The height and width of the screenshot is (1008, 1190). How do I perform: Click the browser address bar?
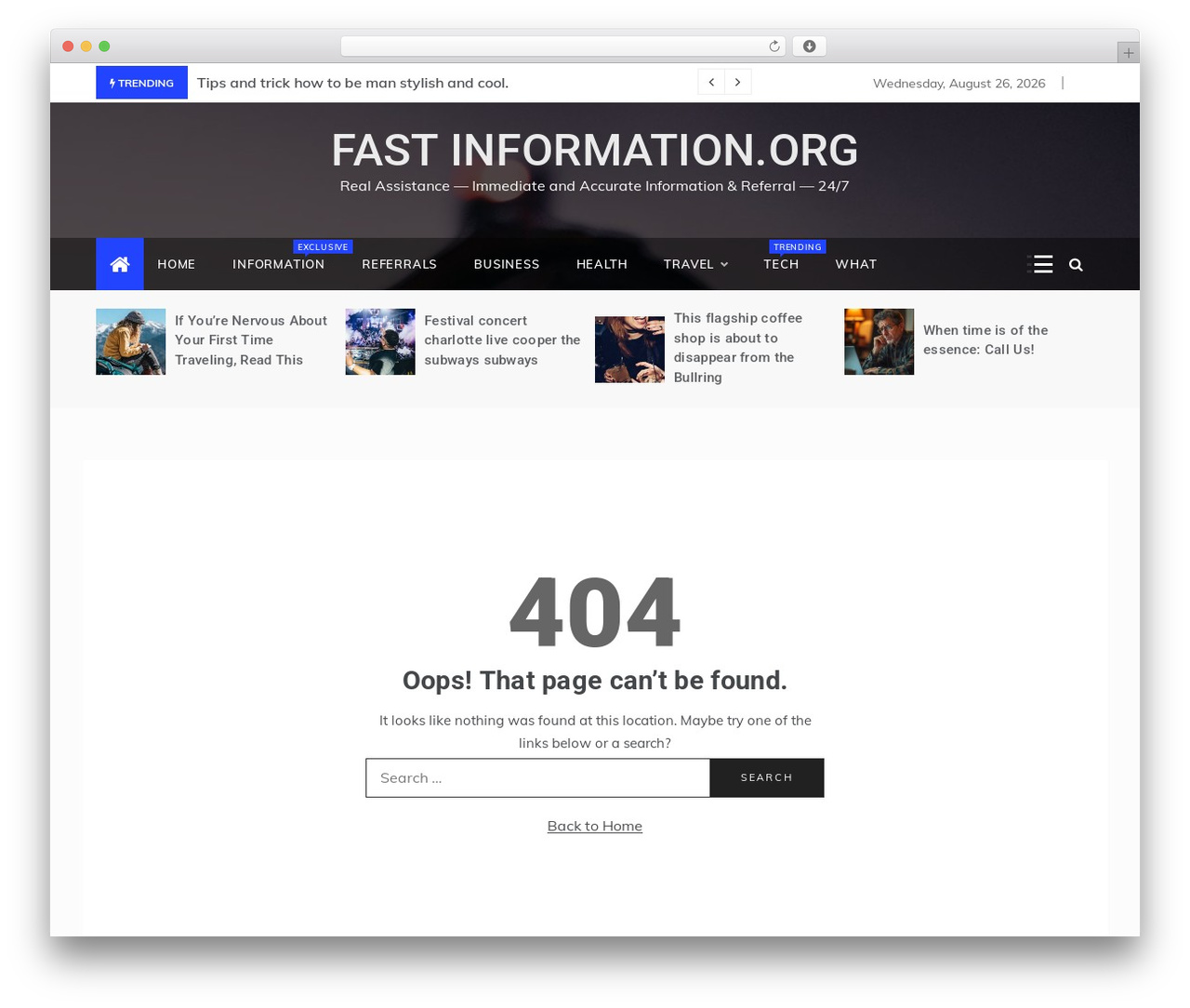(563, 46)
